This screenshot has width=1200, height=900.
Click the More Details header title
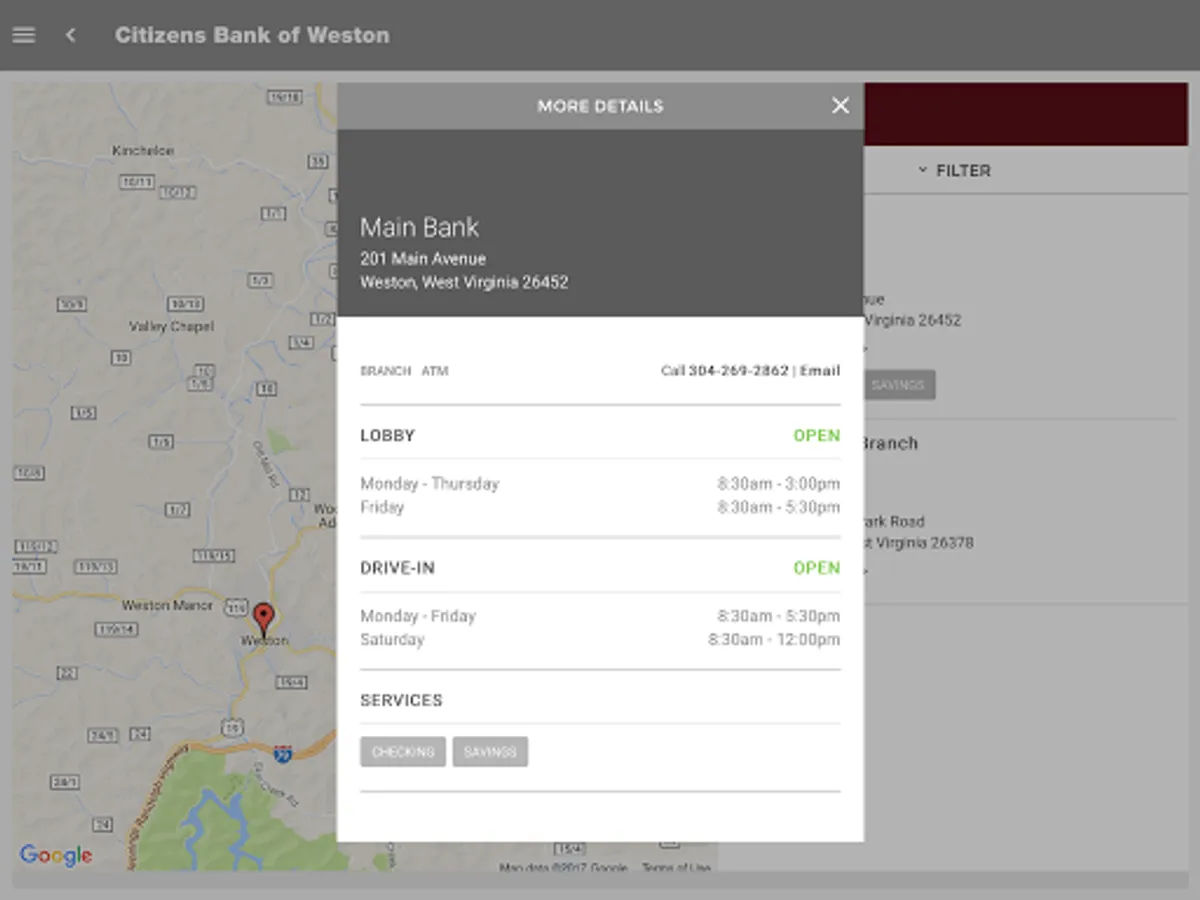pyautogui.click(x=600, y=106)
